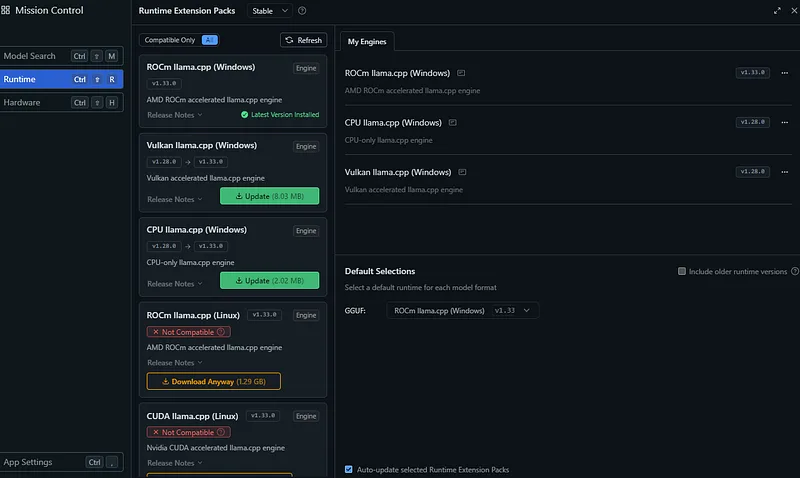
Task: Click the v1.33.0 target version on Vulkan card
Action: (x=211, y=162)
